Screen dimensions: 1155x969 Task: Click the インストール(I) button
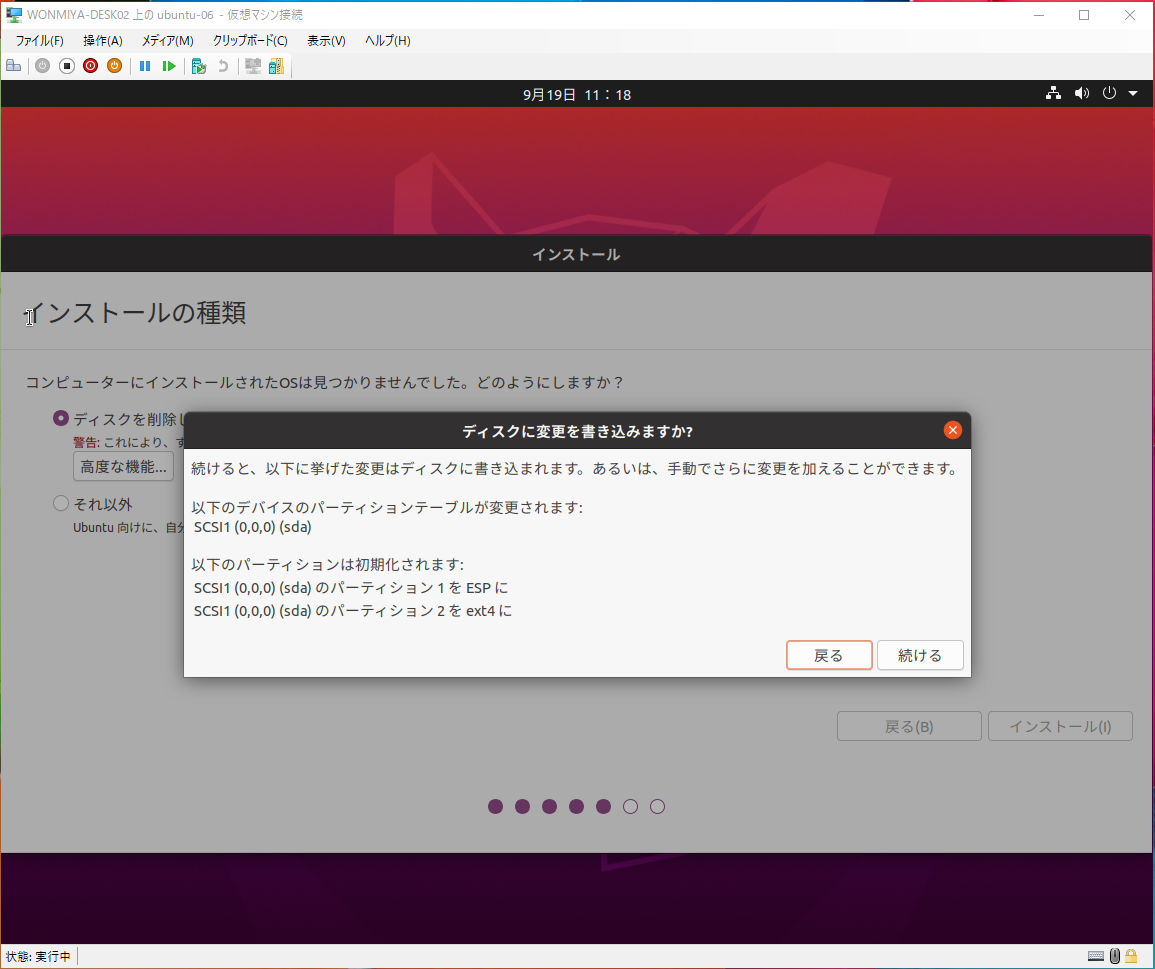click(1060, 727)
